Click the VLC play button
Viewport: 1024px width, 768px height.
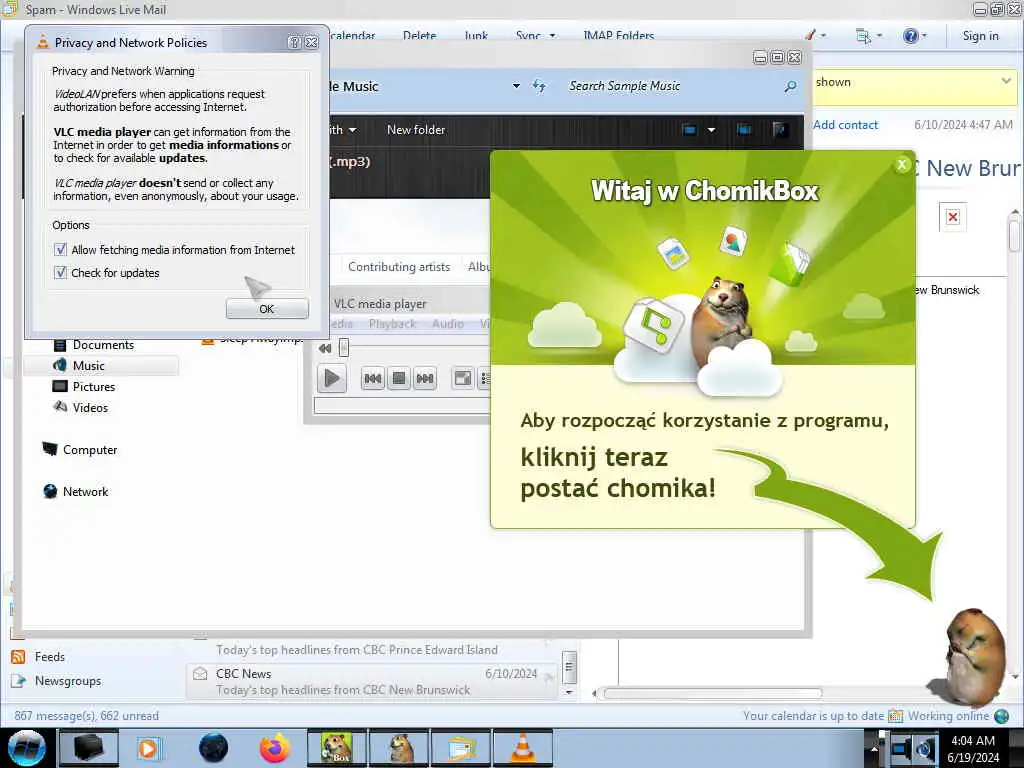[x=332, y=378]
